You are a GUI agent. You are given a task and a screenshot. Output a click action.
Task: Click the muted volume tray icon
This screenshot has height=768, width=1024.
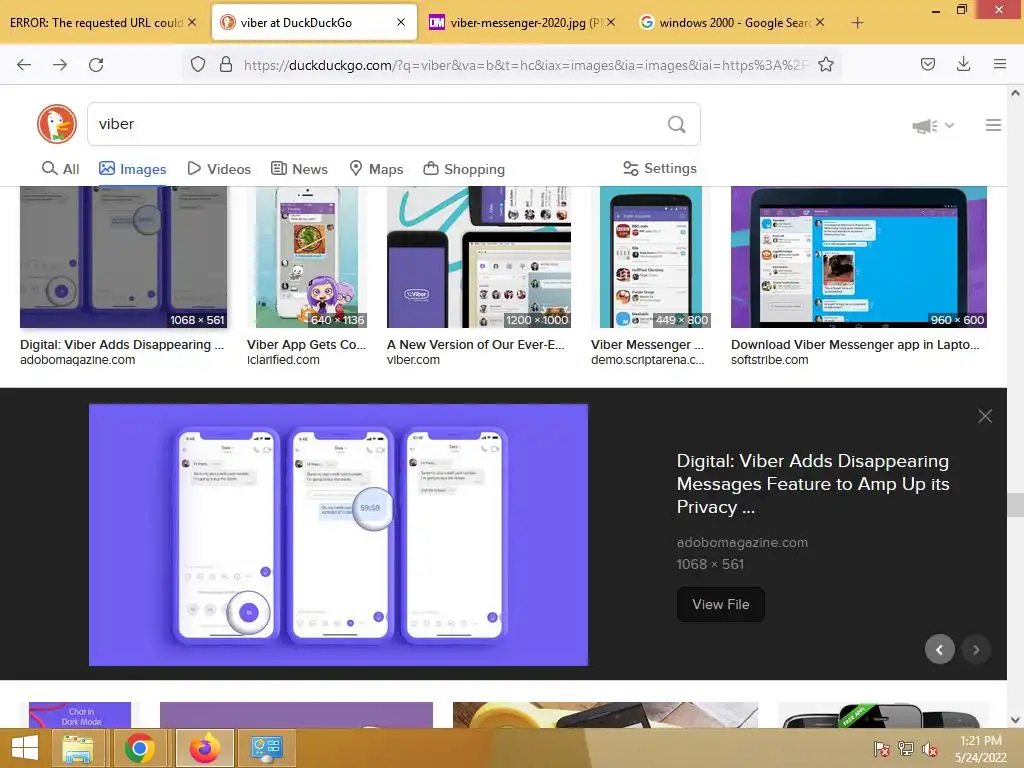(x=930, y=749)
